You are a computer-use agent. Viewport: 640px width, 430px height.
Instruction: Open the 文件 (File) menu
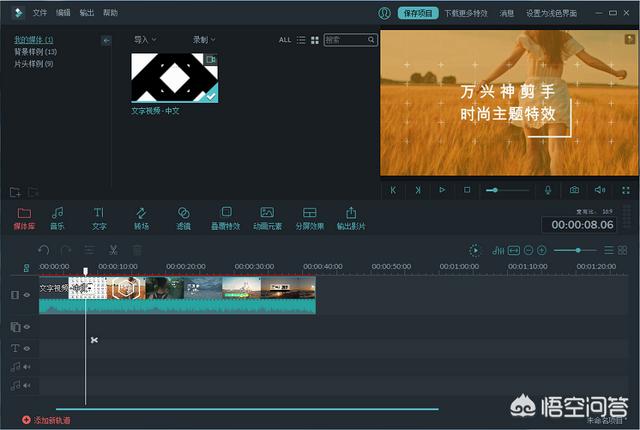tap(40, 13)
